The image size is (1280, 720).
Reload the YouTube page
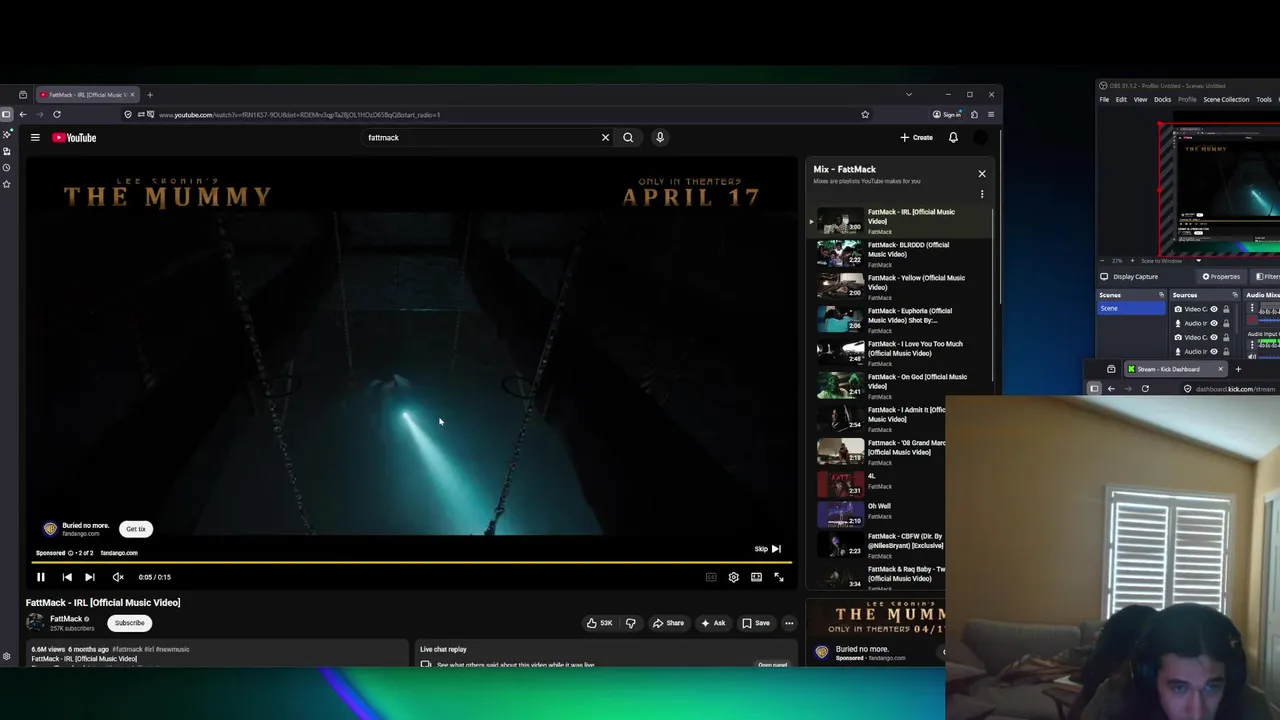click(57, 115)
